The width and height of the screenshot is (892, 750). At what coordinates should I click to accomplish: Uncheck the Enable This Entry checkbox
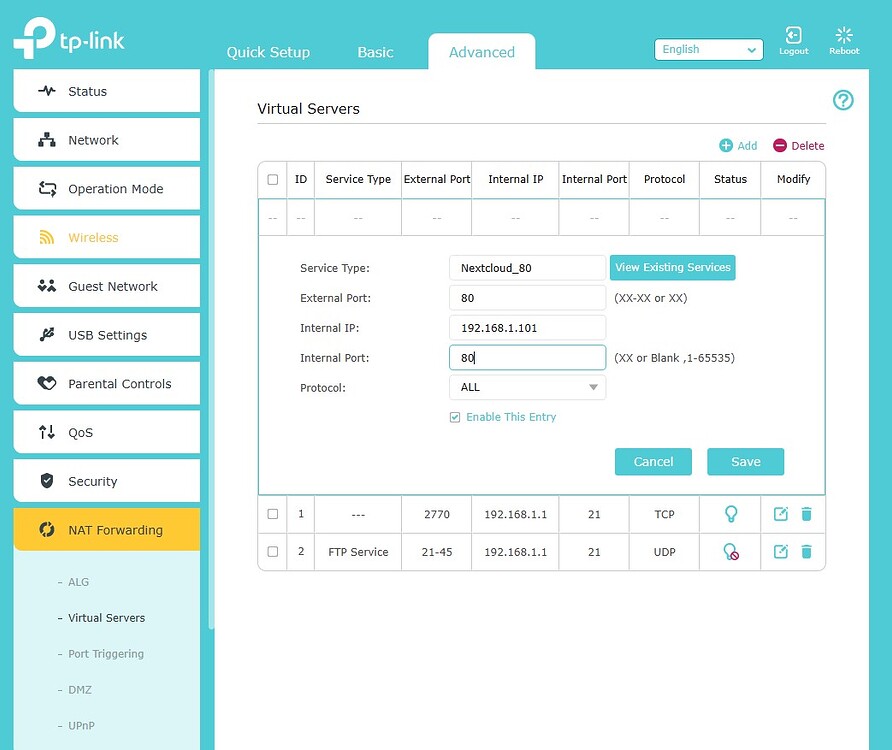455,418
